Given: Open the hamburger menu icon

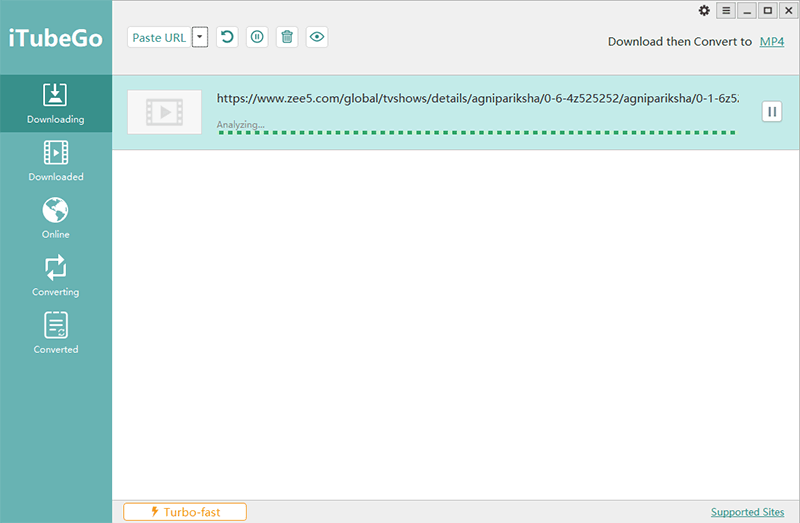Looking at the screenshot, I should coord(726,10).
